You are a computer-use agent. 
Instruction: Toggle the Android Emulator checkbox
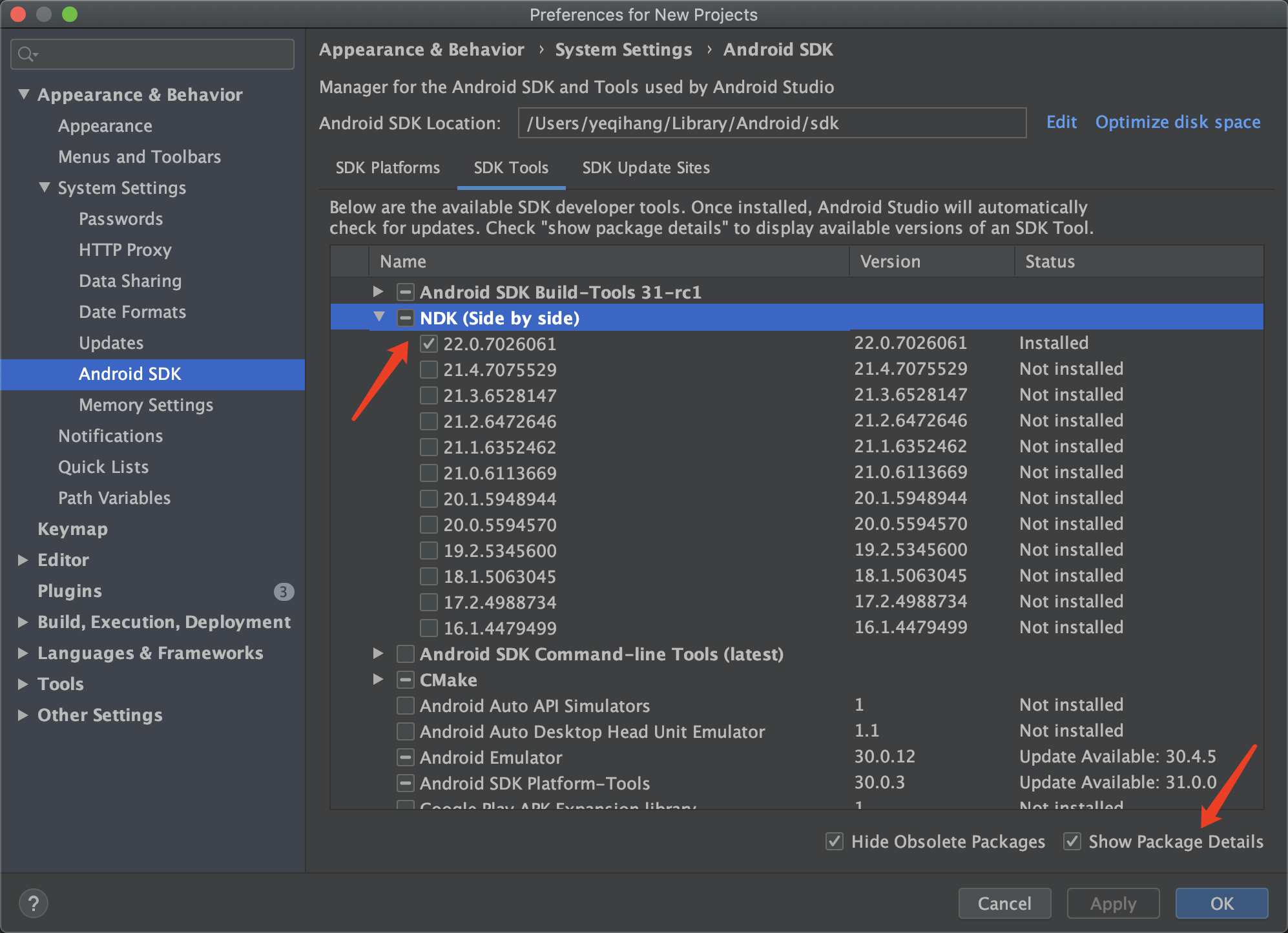406,757
